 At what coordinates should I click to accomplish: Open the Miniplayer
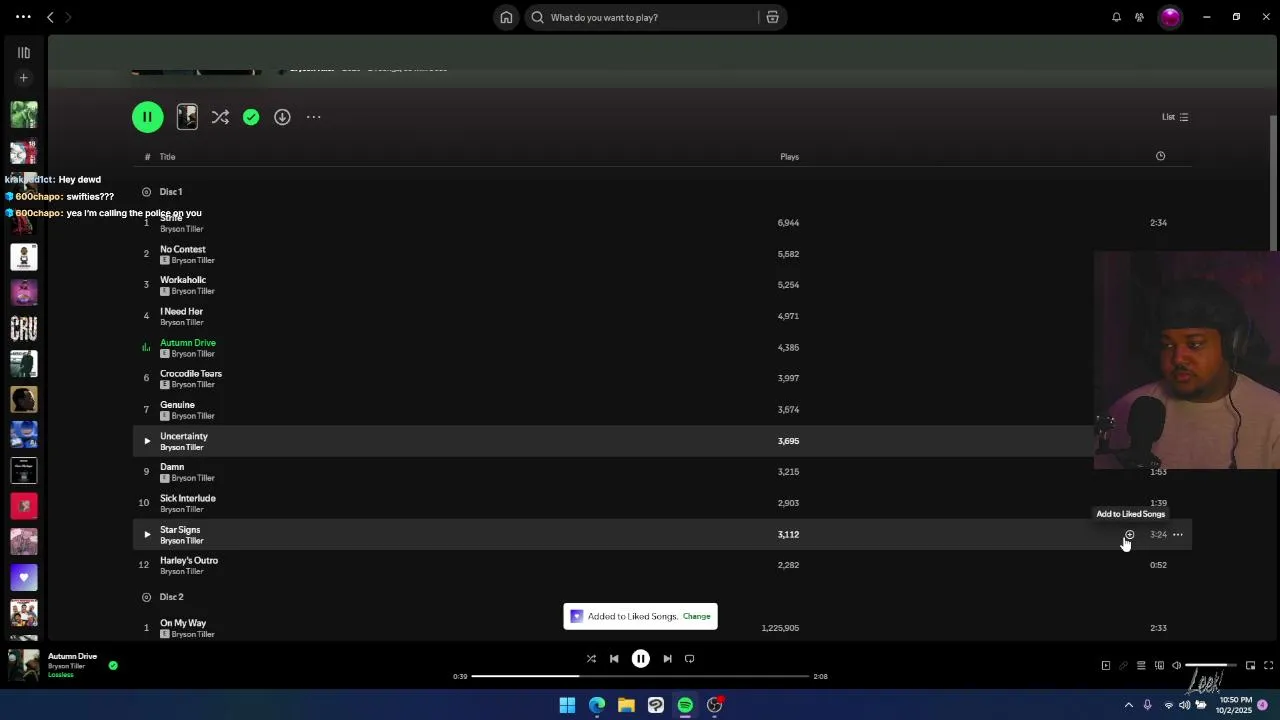point(1250,666)
